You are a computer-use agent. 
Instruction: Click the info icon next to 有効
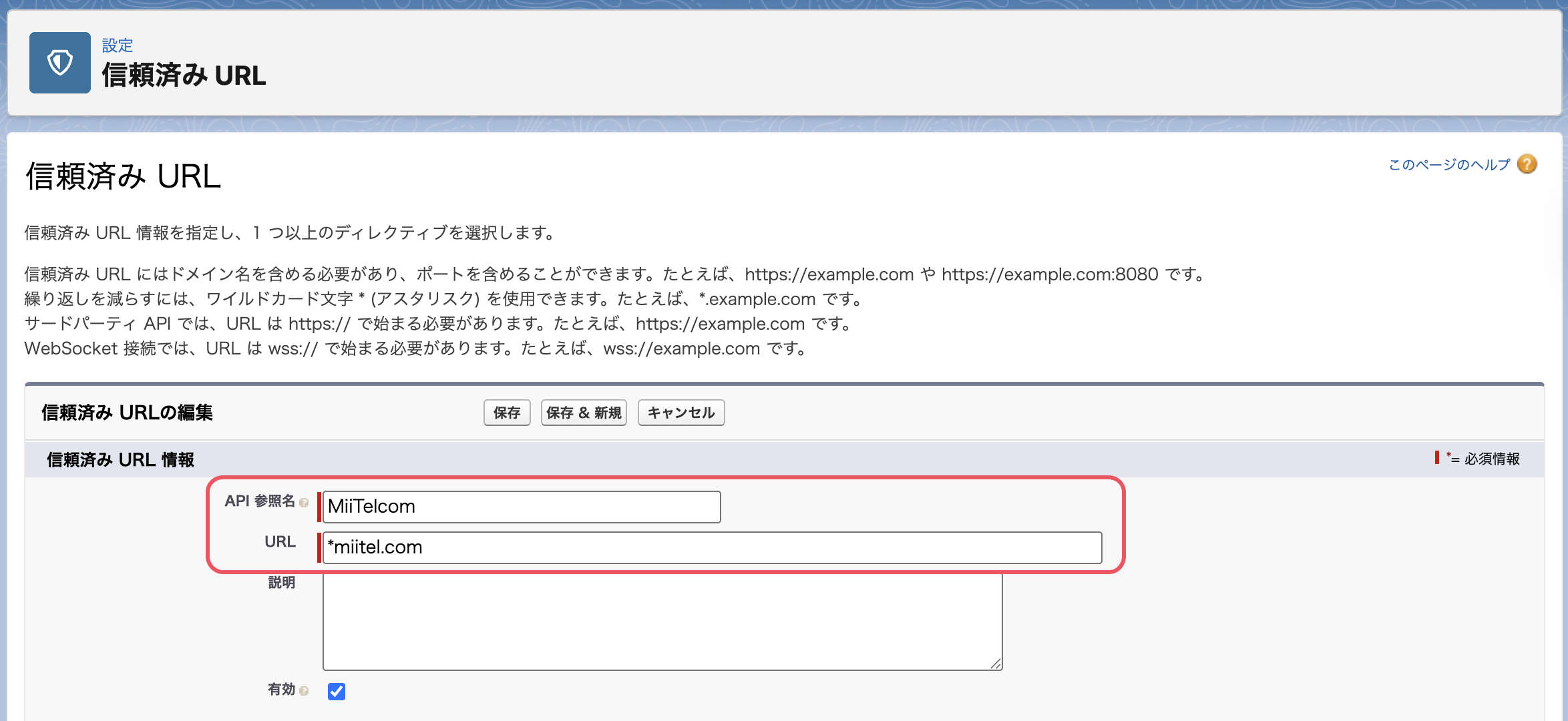(304, 690)
